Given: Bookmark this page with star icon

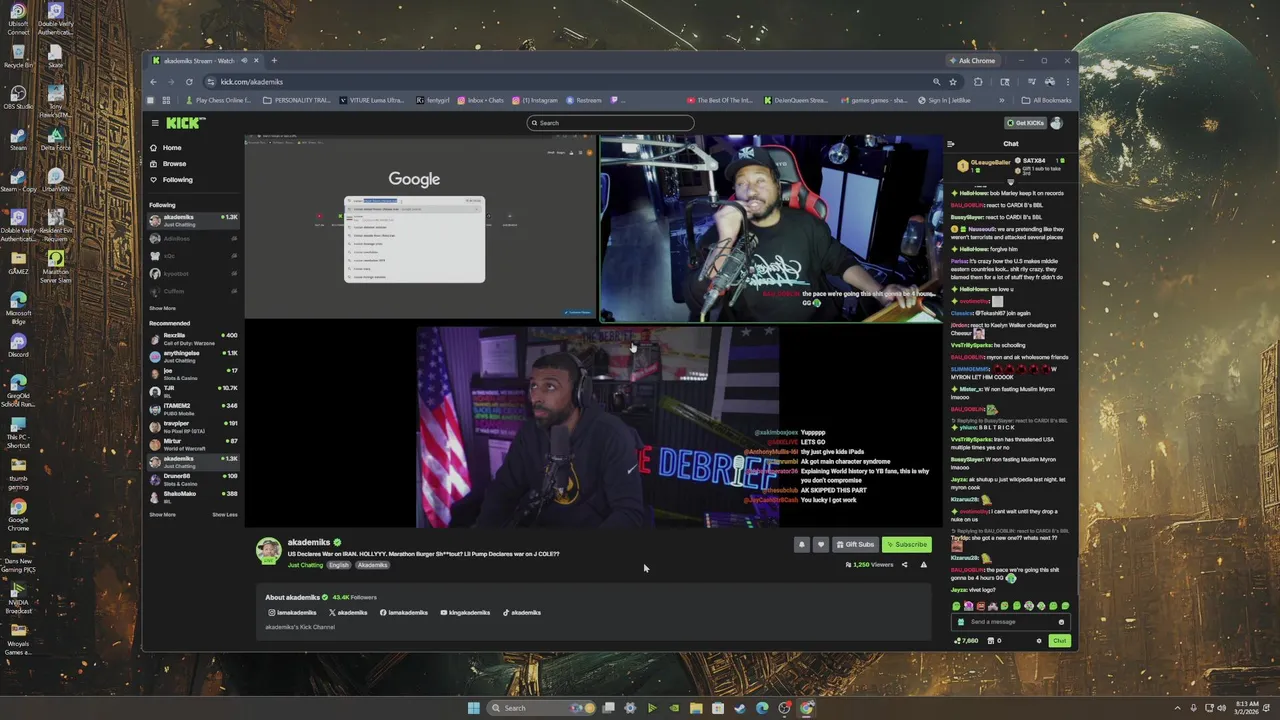Looking at the screenshot, I should click(x=953, y=82).
